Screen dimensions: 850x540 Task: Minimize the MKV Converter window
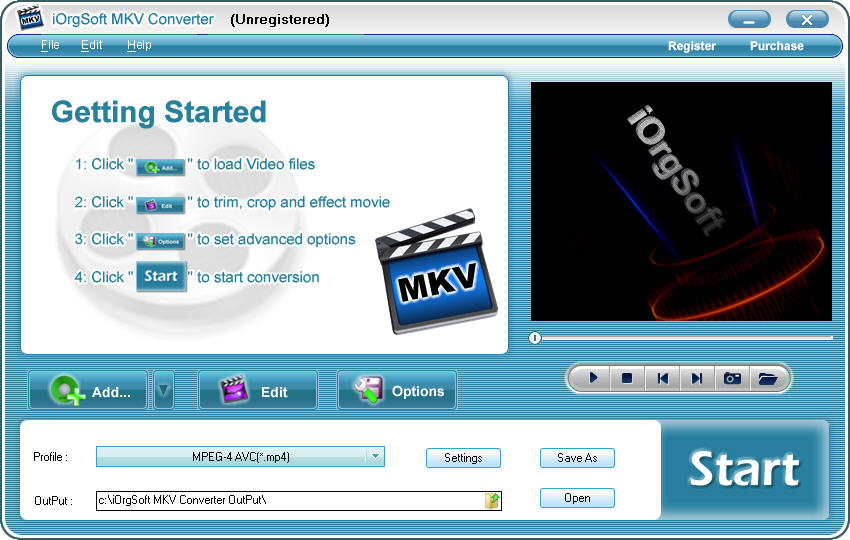tap(749, 20)
